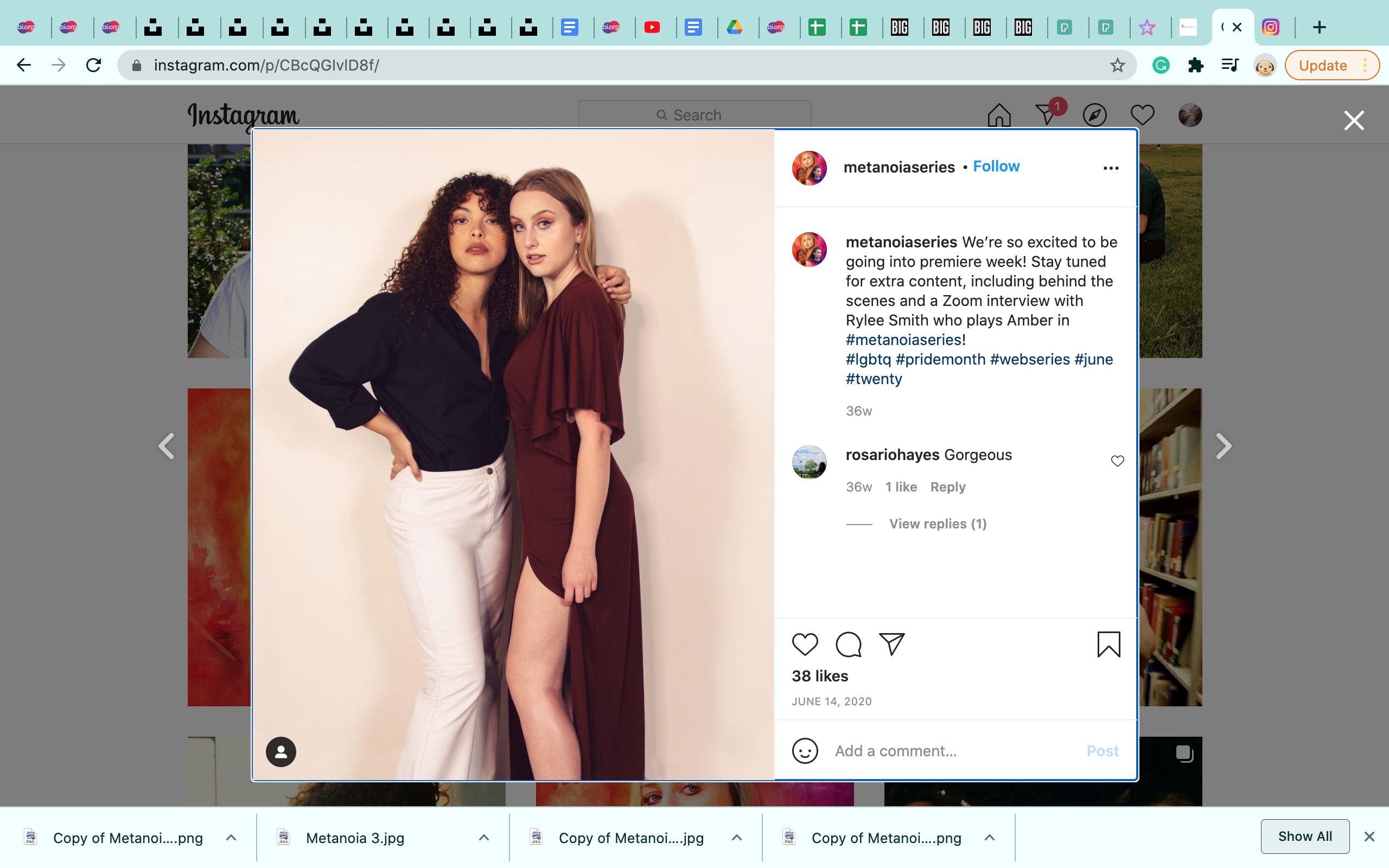Go to previous post arrow
The height and width of the screenshot is (868, 1389).
tap(167, 446)
